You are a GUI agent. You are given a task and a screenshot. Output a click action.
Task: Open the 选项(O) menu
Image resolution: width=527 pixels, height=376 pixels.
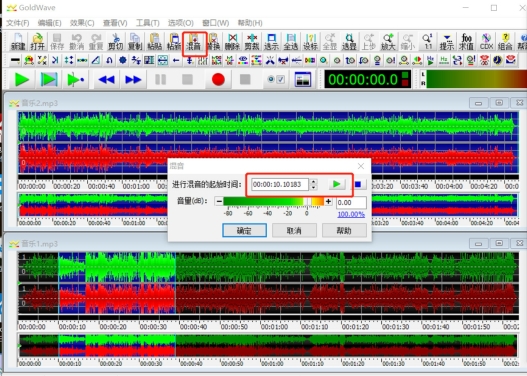point(180,23)
